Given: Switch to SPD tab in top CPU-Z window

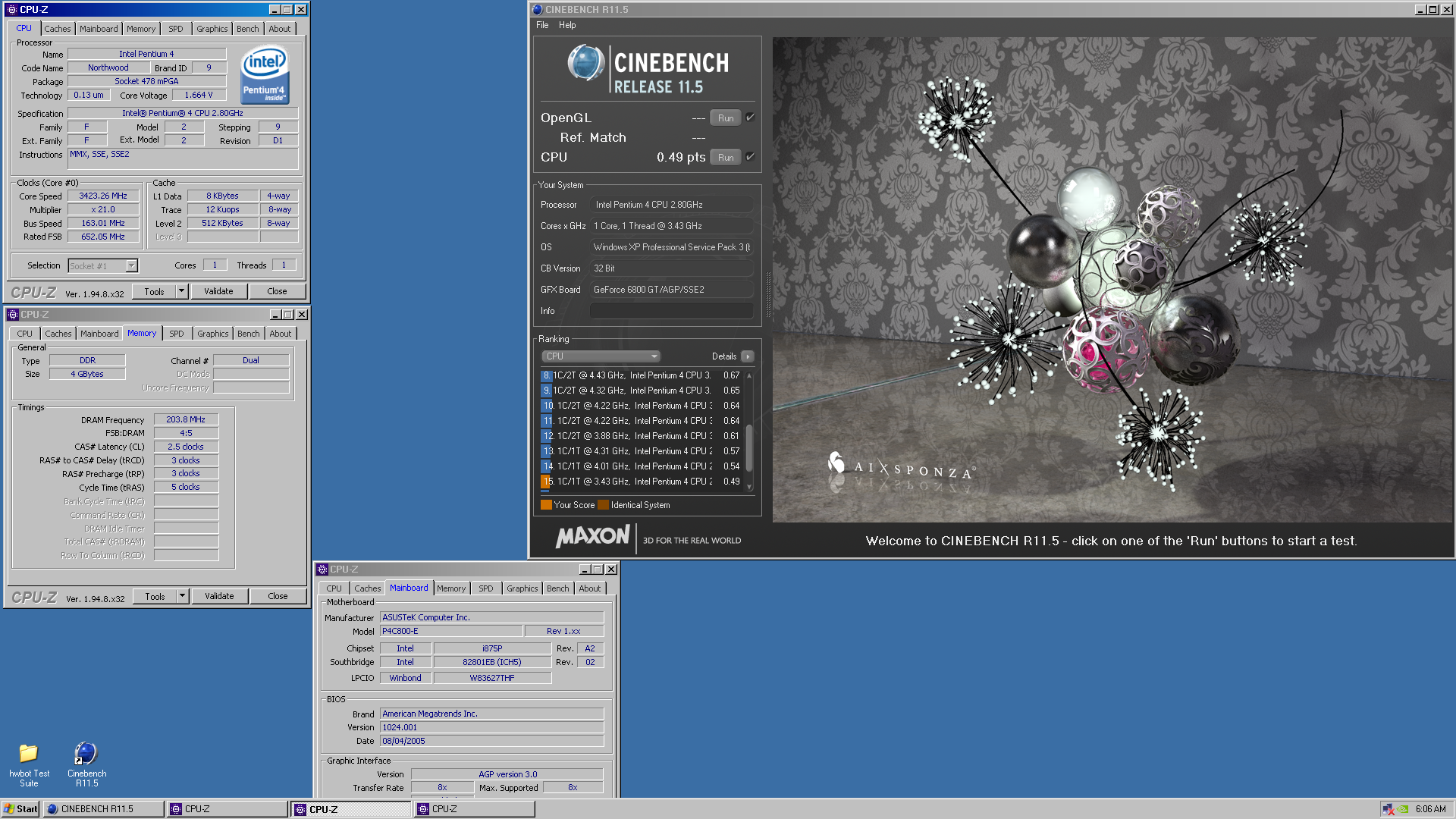Looking at the screenshot, I should (176, 29).
